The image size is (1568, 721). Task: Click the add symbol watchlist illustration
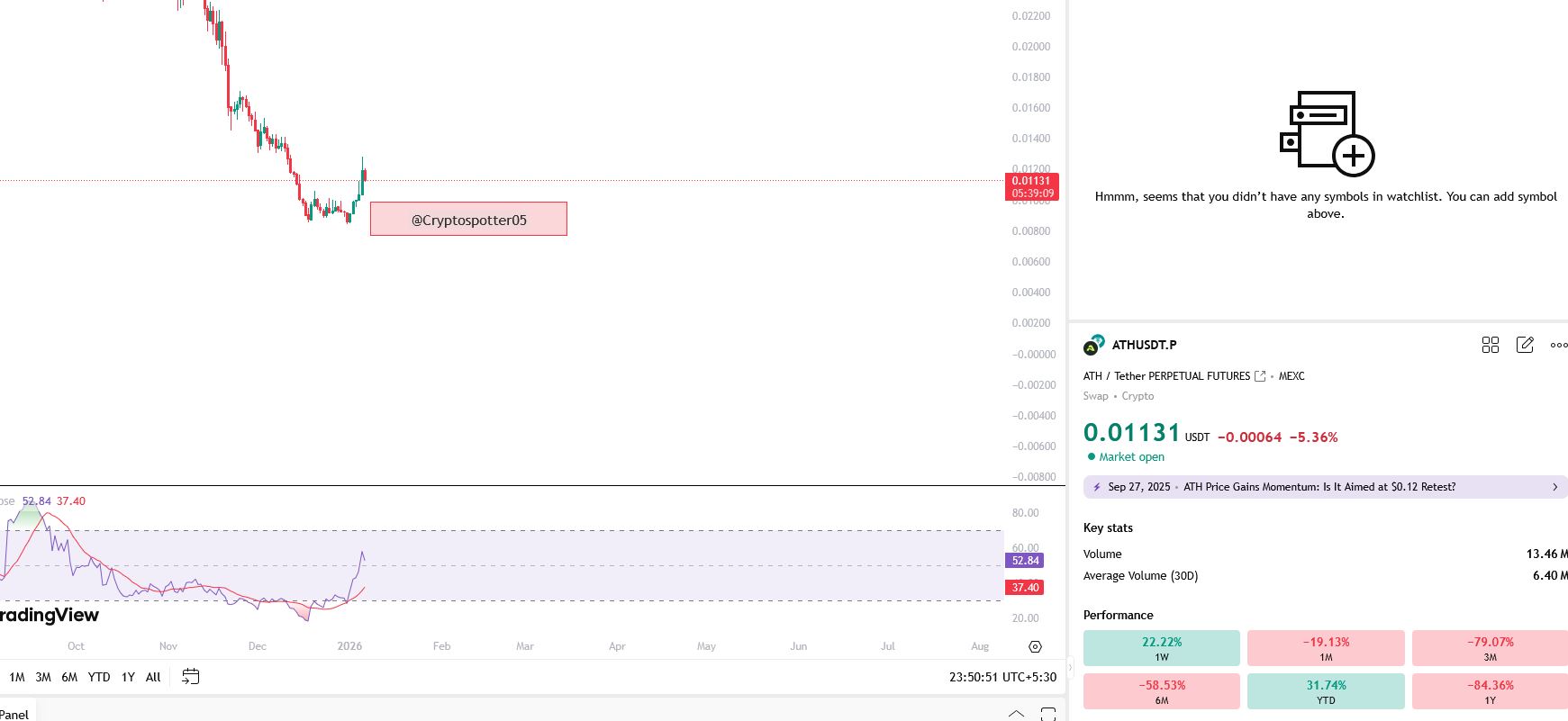1326,133
